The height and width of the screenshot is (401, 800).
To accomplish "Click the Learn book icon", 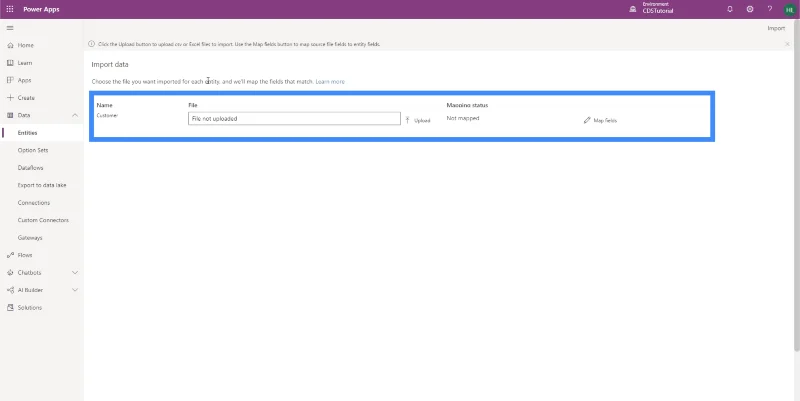I will (x=10, y=63).
